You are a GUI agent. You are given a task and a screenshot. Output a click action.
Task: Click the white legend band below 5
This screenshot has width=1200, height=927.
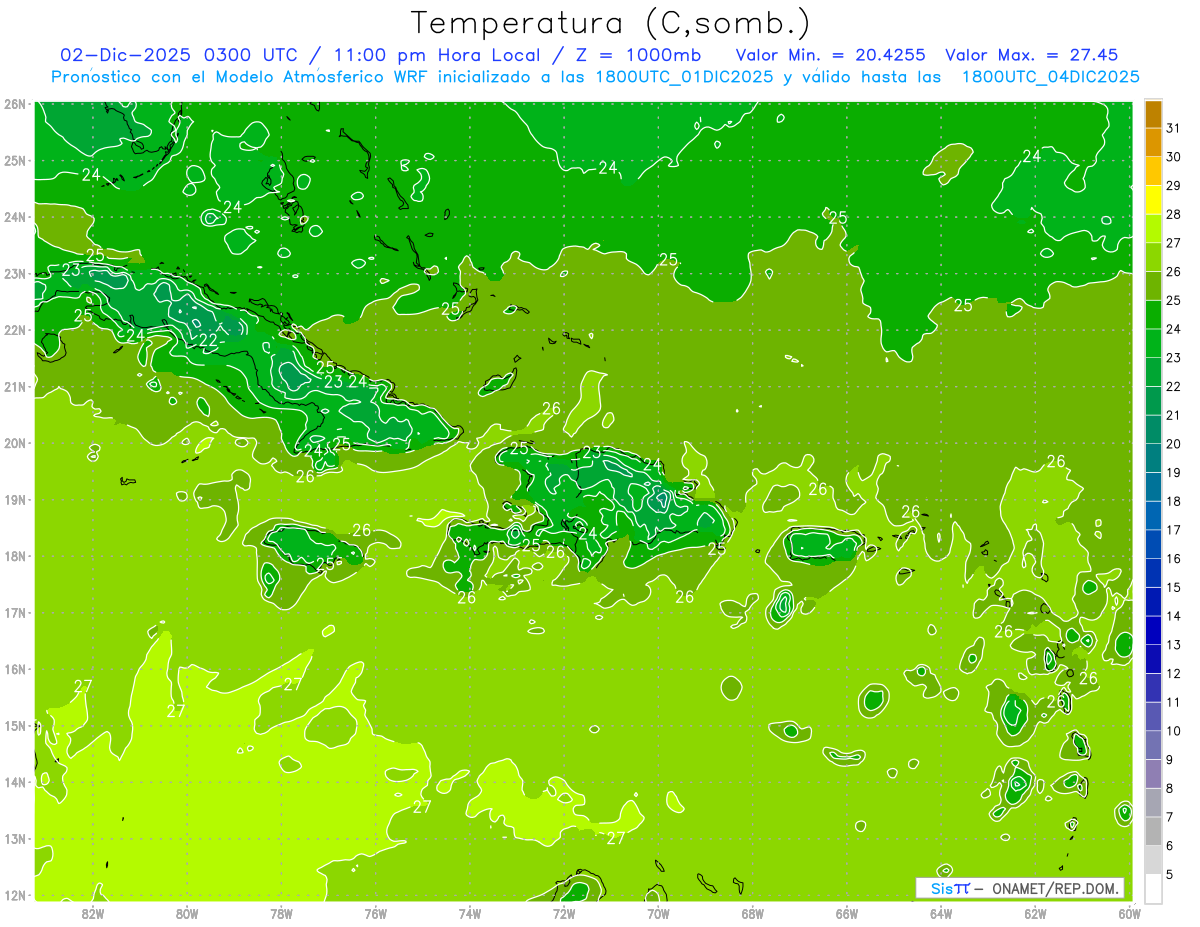1153,888
